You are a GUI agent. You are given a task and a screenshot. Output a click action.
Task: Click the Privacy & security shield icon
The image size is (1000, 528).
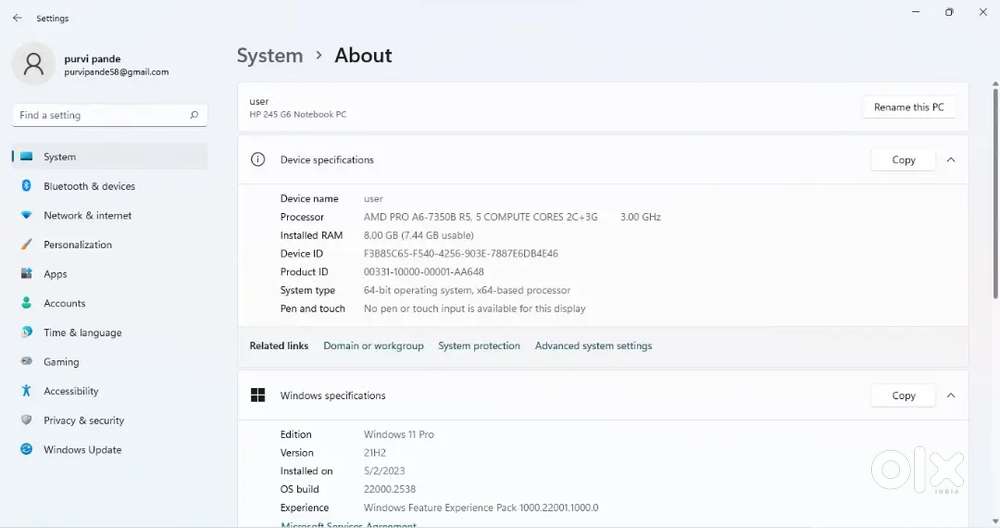[26, 421]
